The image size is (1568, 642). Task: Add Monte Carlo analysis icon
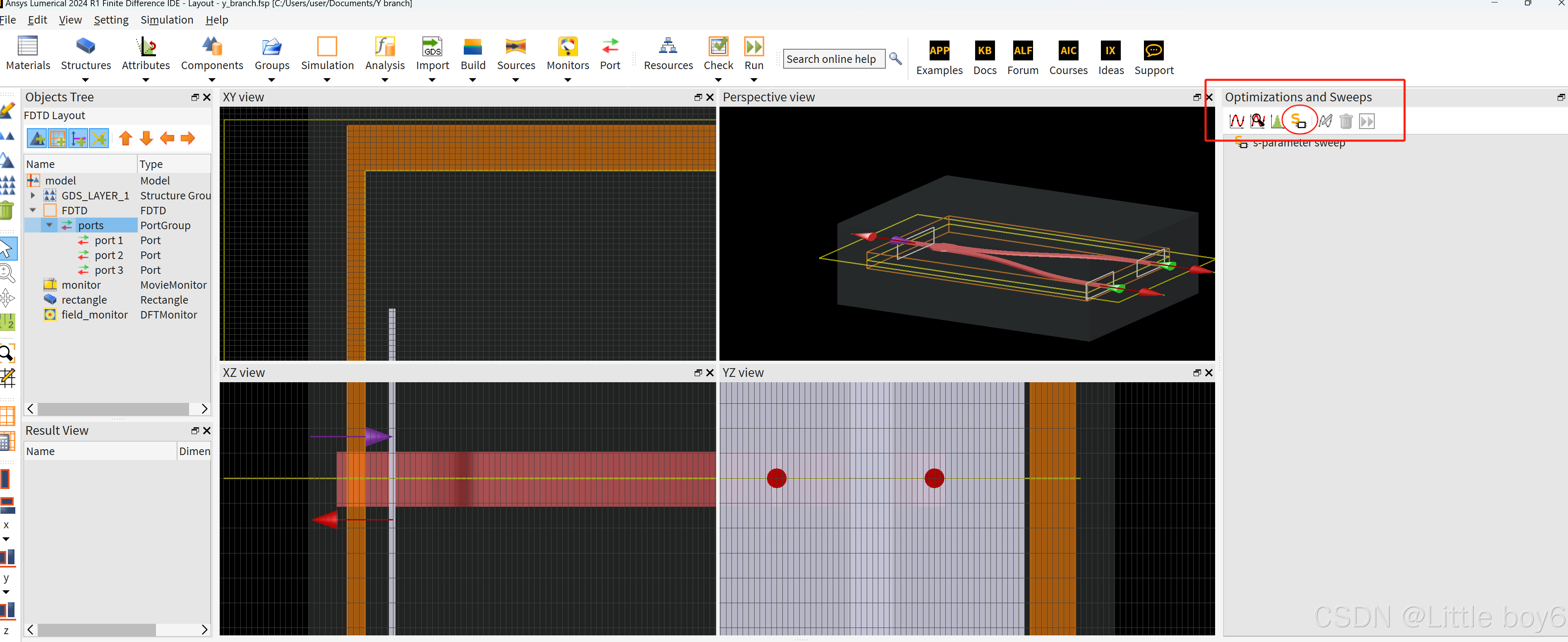pos(1277,121)
